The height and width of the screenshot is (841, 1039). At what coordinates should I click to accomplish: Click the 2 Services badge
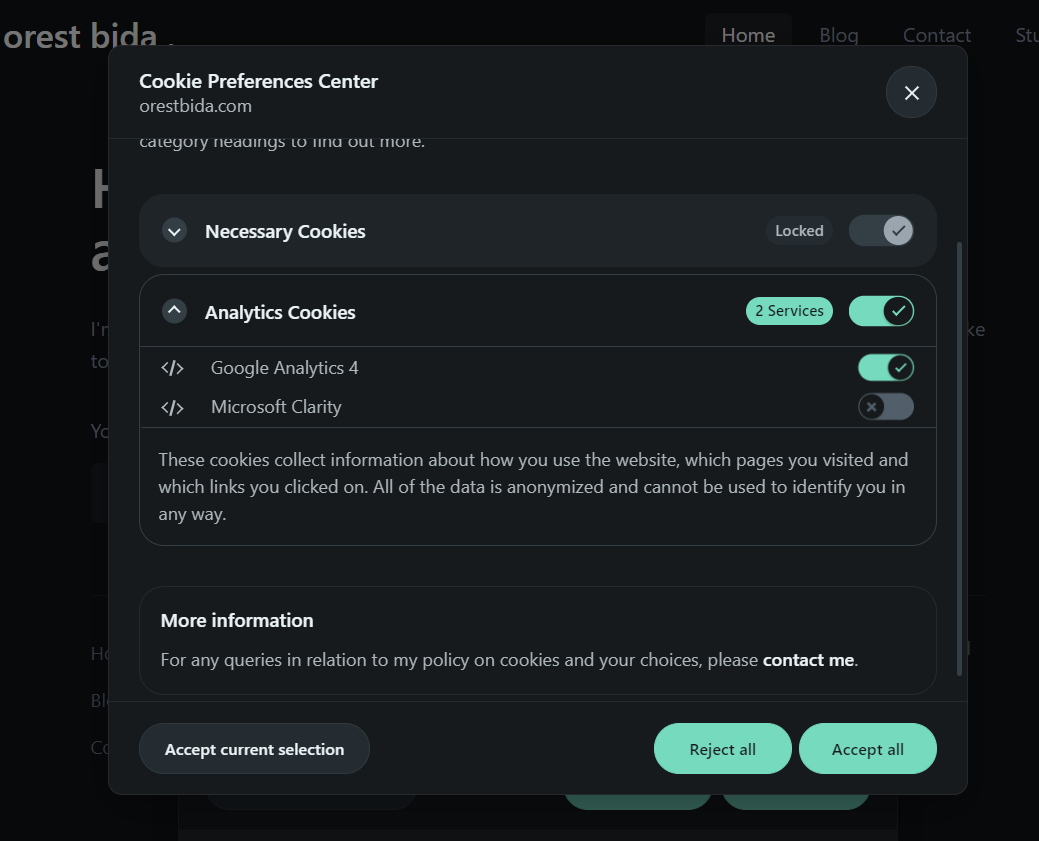pyautogui.click(x=789, y=311)
